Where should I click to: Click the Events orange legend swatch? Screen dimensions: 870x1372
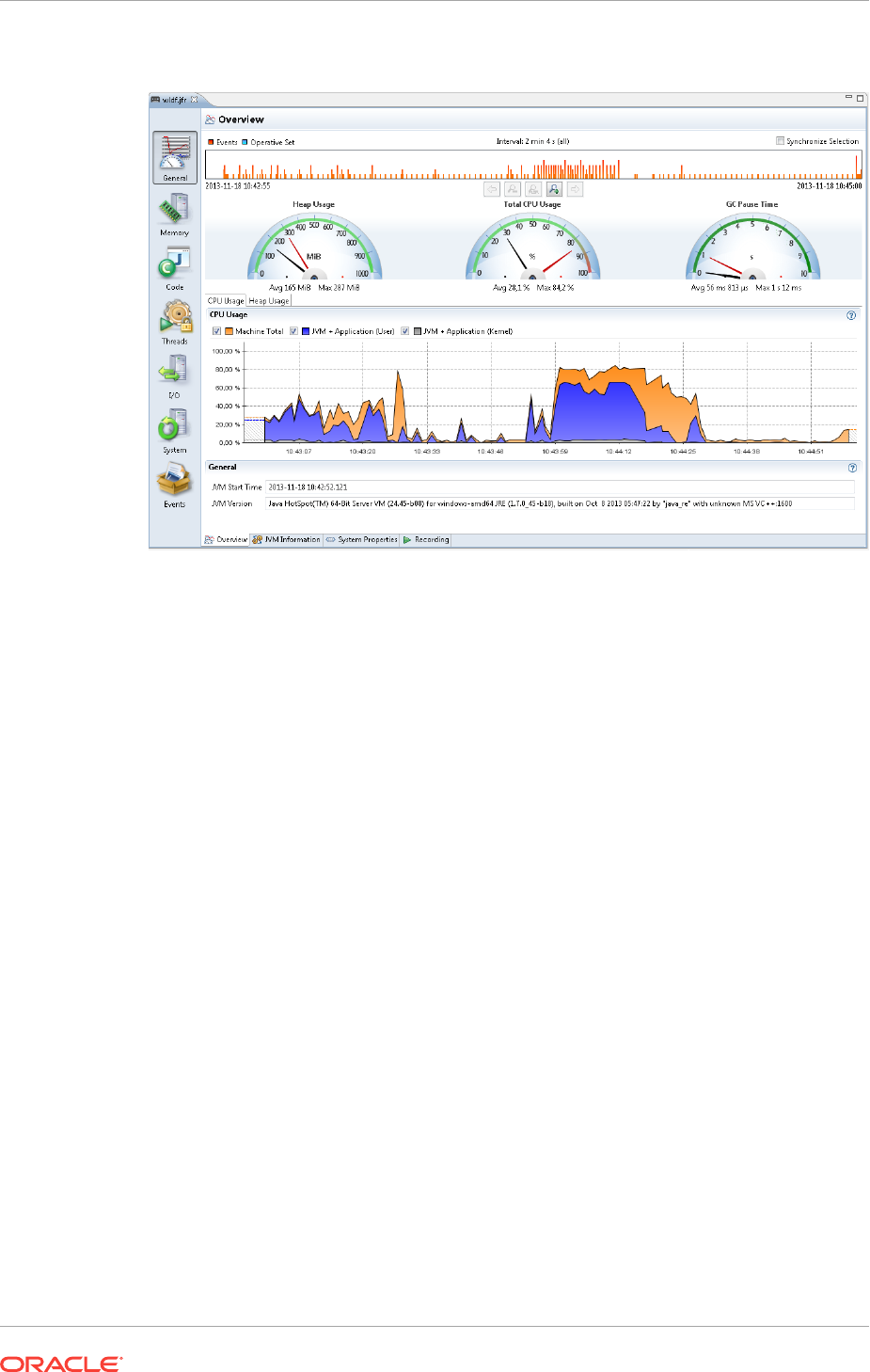point(211,142)
